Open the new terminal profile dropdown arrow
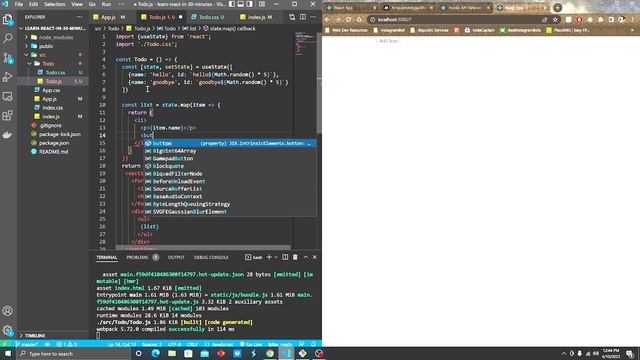The height and width of the screenshot is (360, 640). 276,257
